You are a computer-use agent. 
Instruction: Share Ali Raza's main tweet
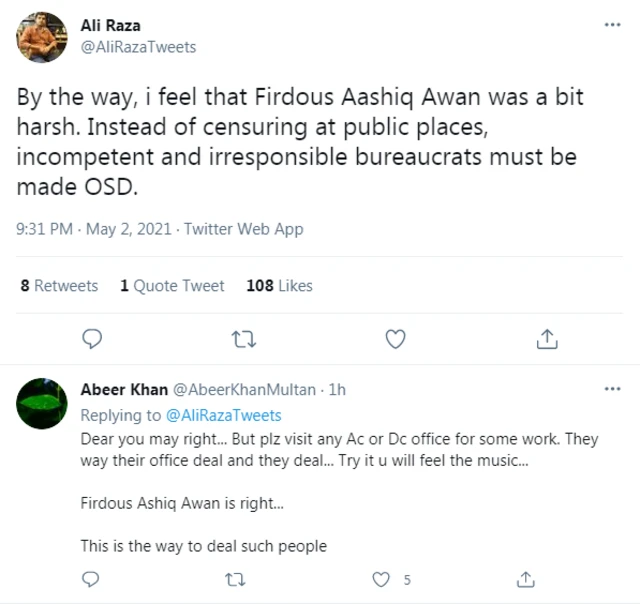(546, 339)
